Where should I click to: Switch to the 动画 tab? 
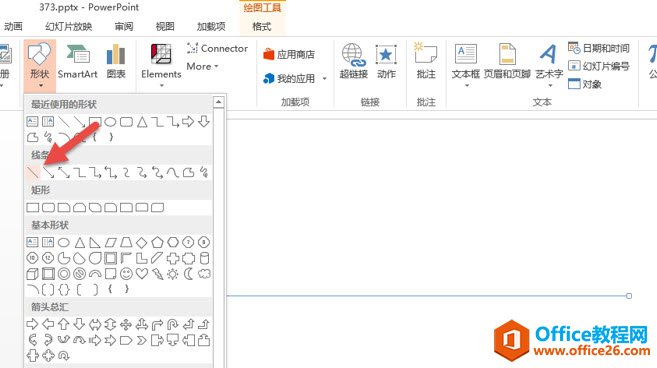(13, 26)
